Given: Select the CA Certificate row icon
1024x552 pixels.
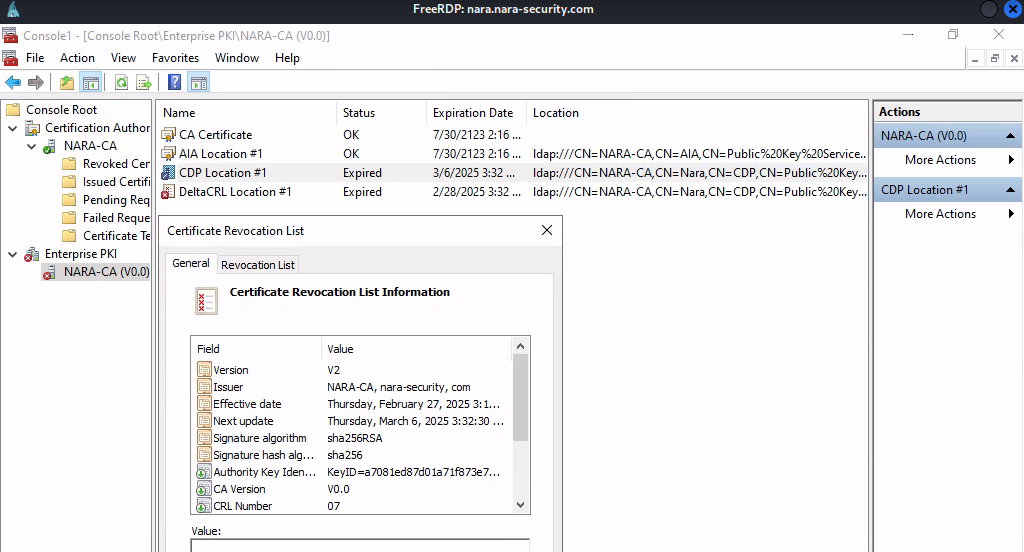Looking at the screenshot, I should click(x=168, y=135).
